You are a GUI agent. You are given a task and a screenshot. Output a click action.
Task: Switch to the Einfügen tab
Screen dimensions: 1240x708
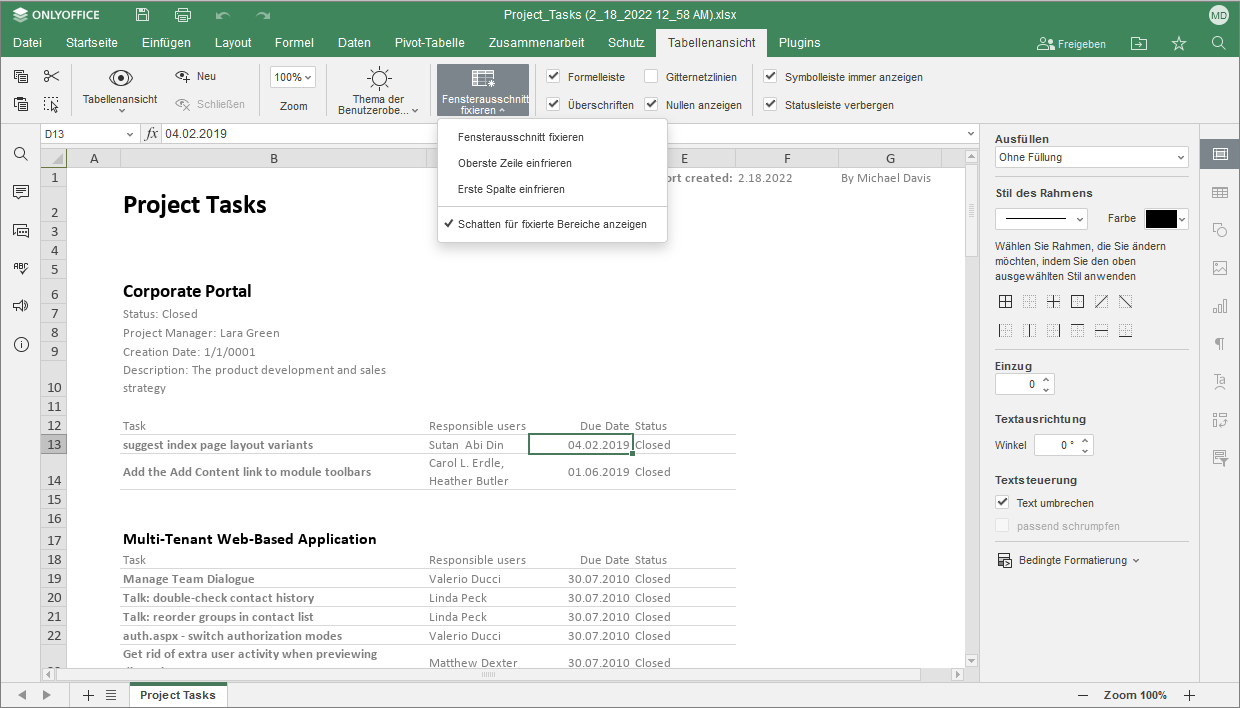[167, 43]
